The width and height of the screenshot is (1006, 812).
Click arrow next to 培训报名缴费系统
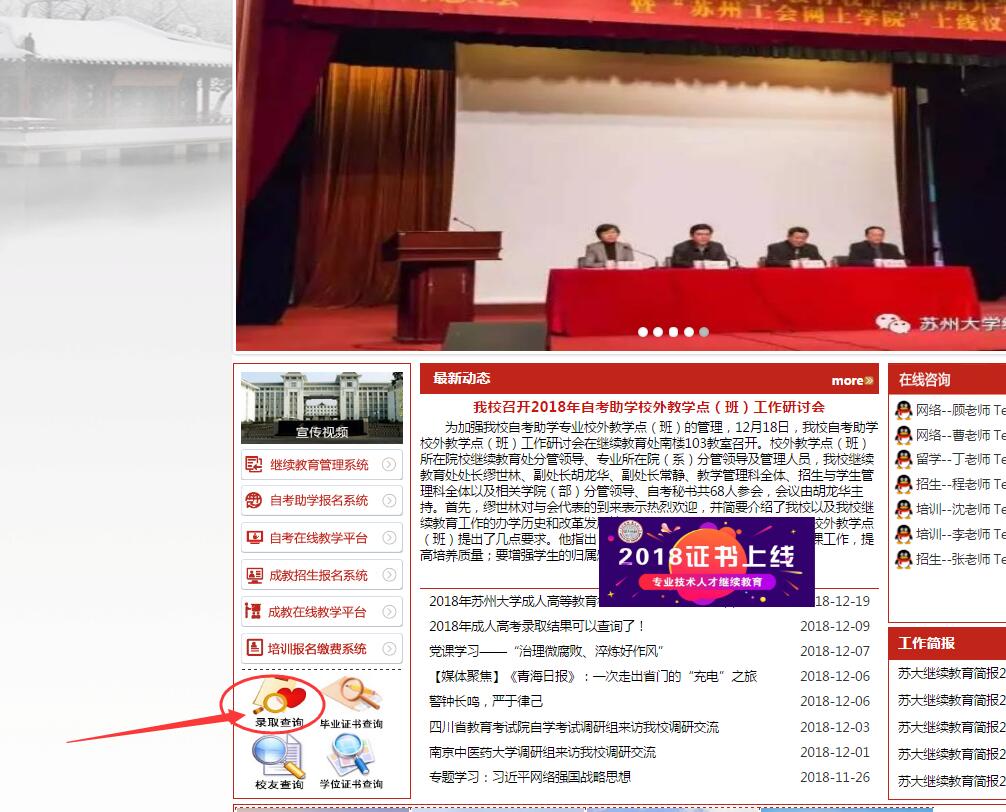pos(389,649)
